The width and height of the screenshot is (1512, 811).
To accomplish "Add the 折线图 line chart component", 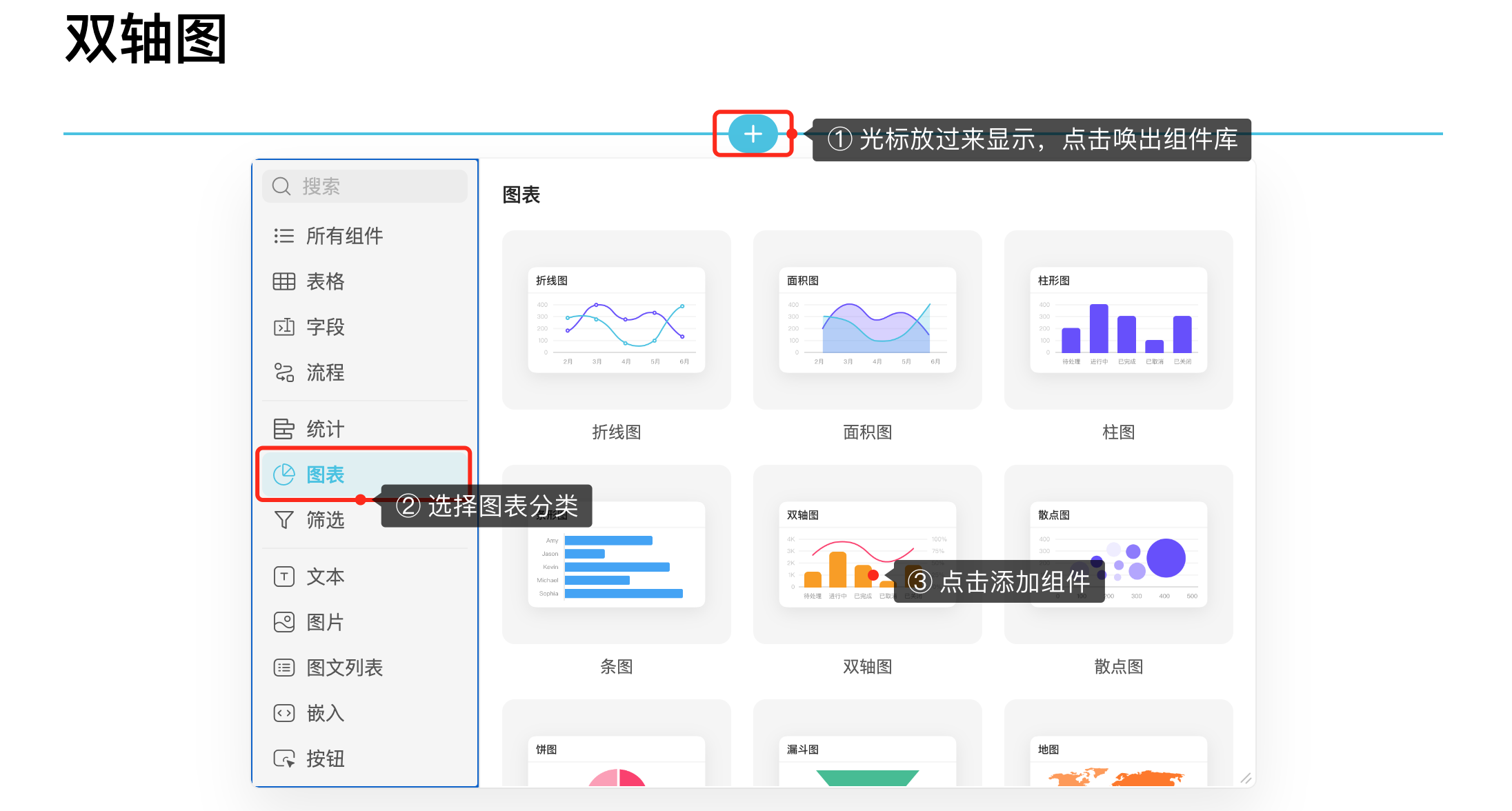I will (617, 320).
